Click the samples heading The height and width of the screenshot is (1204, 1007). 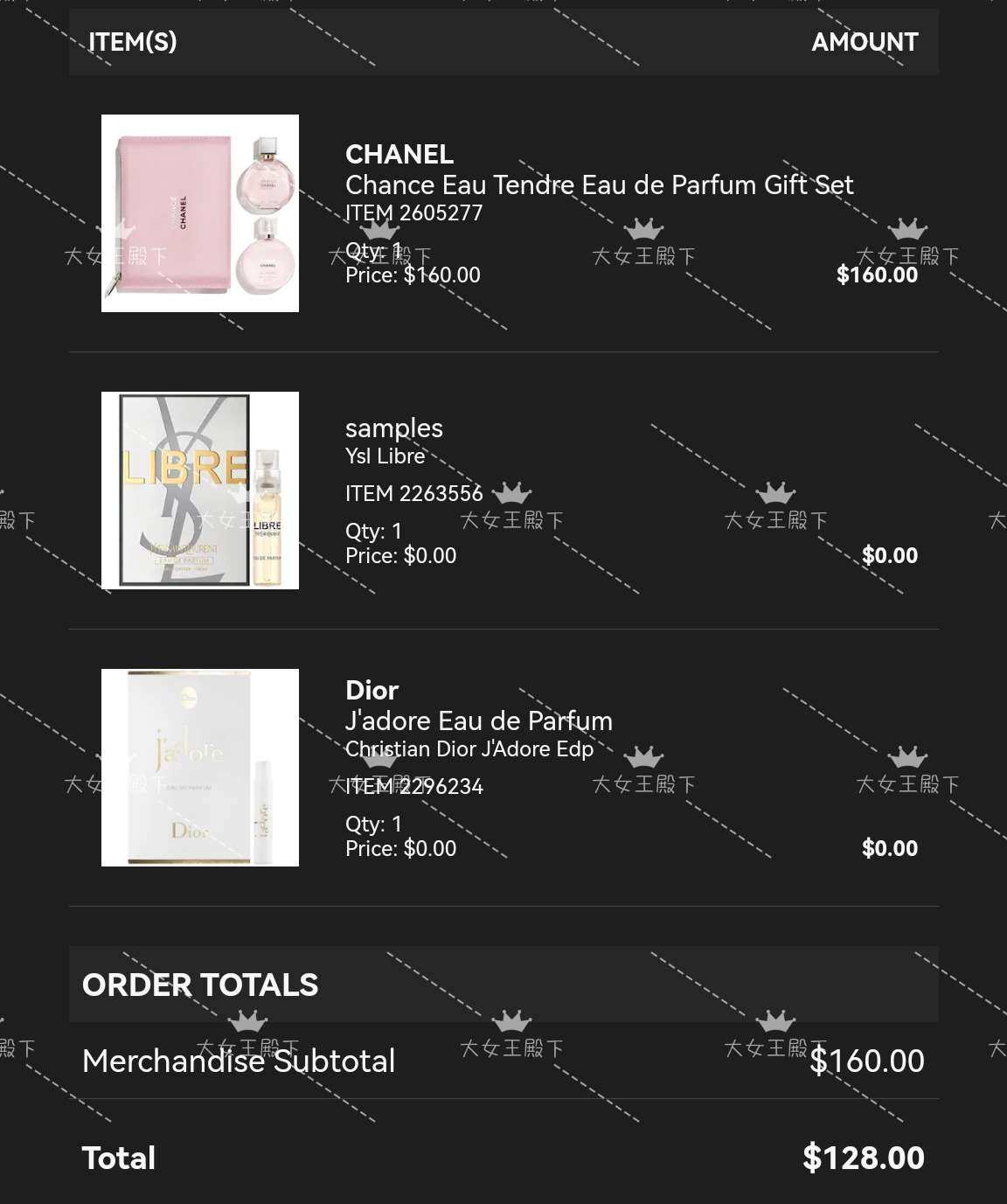click(x=394, y=428)
